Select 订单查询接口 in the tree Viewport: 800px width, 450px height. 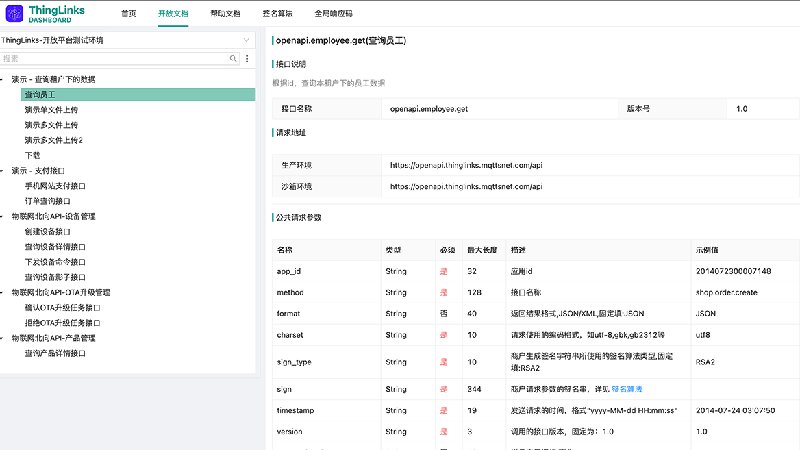pyautogui.click(x=47, y=201)
